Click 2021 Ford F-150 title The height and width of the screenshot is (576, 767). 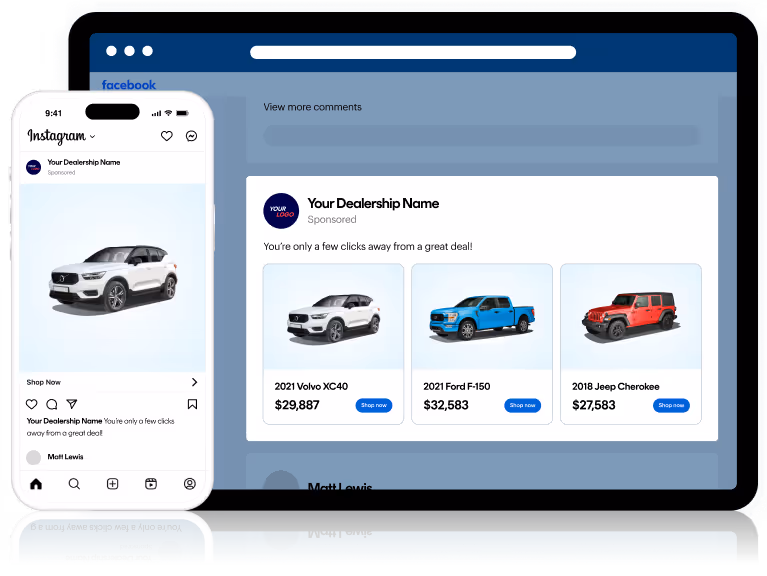(x=456, y=386)
